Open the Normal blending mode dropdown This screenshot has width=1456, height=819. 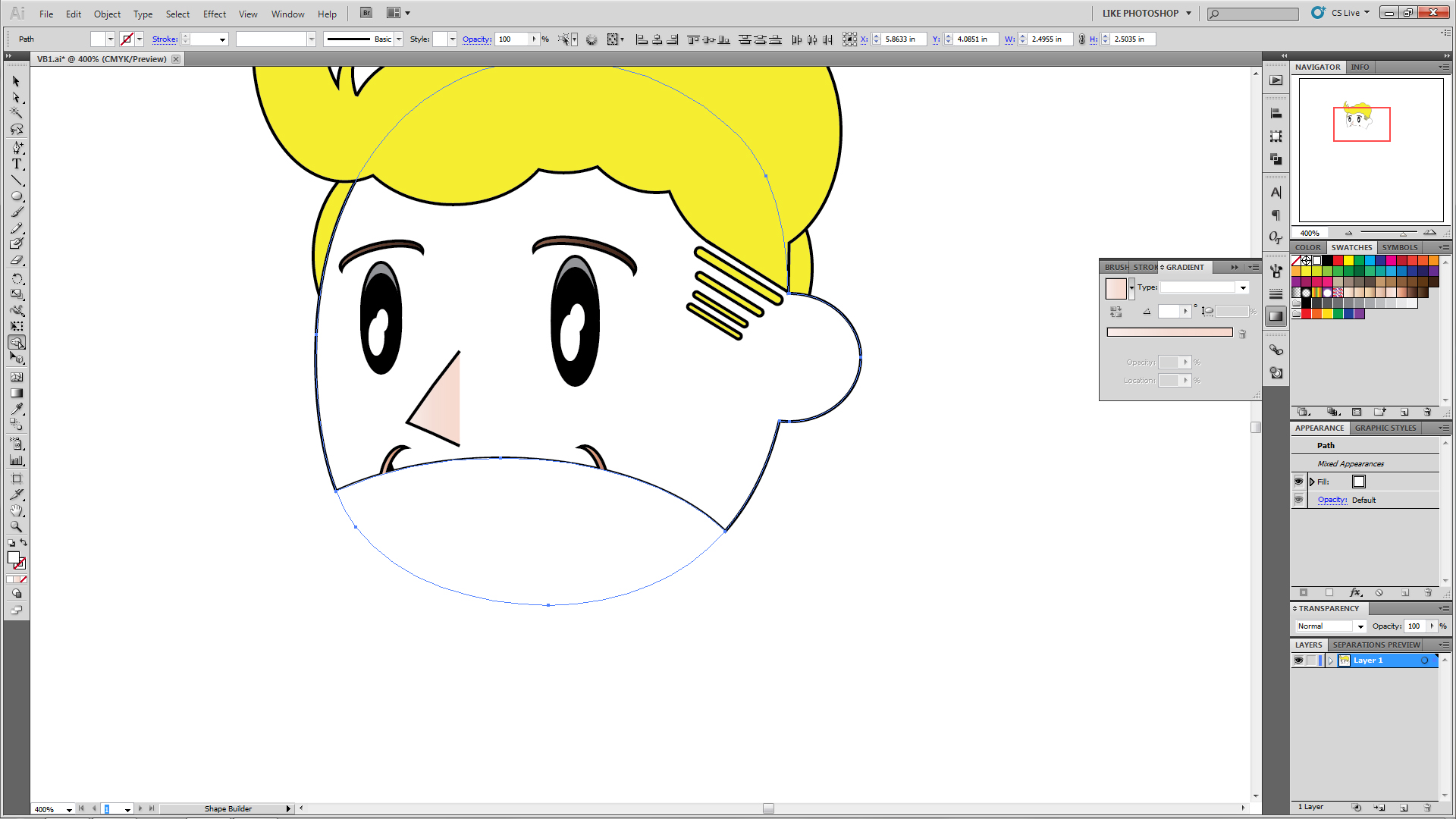(1360, 626)
